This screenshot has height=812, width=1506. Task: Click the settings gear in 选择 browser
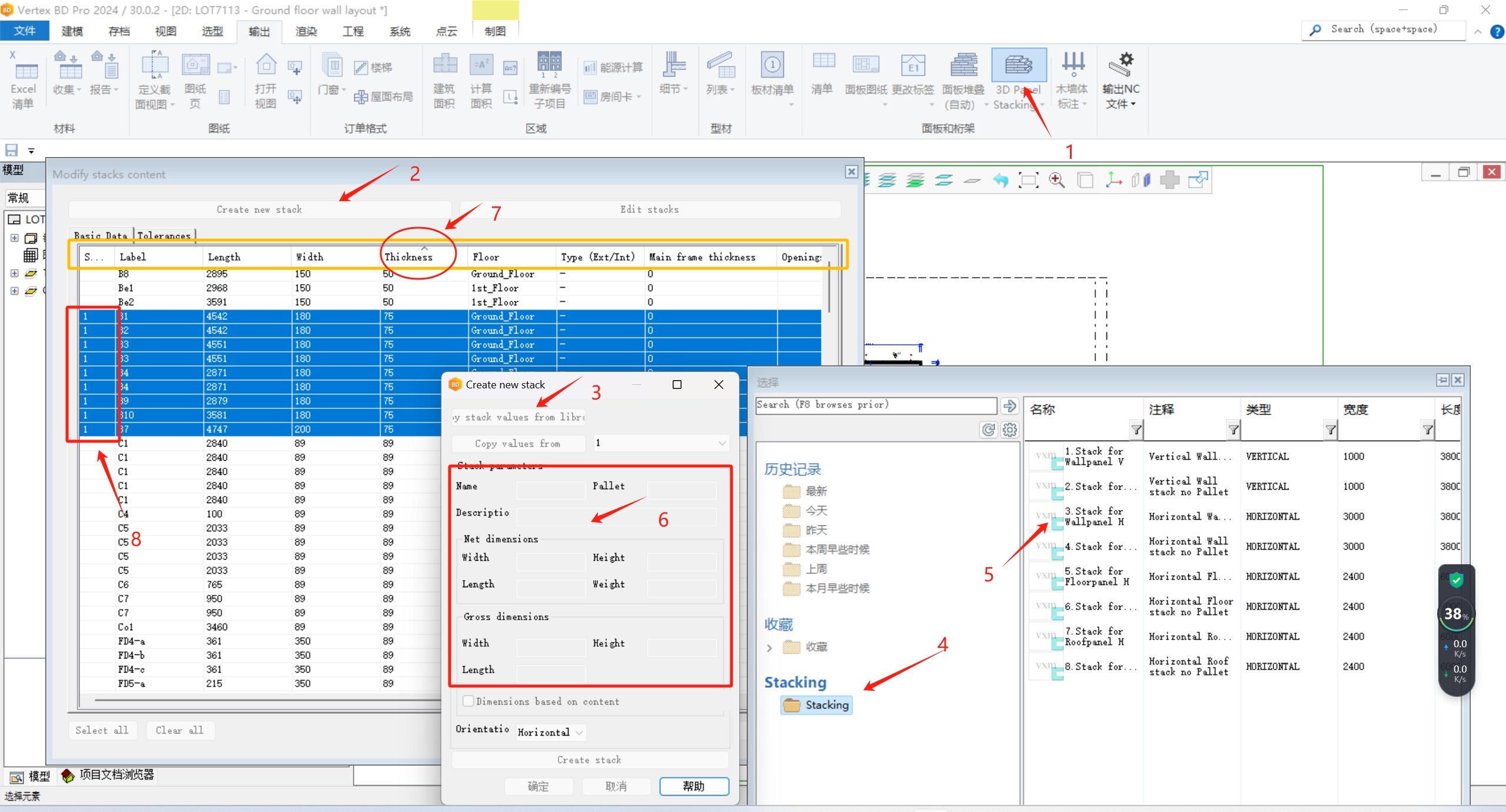coord(1010,430)
